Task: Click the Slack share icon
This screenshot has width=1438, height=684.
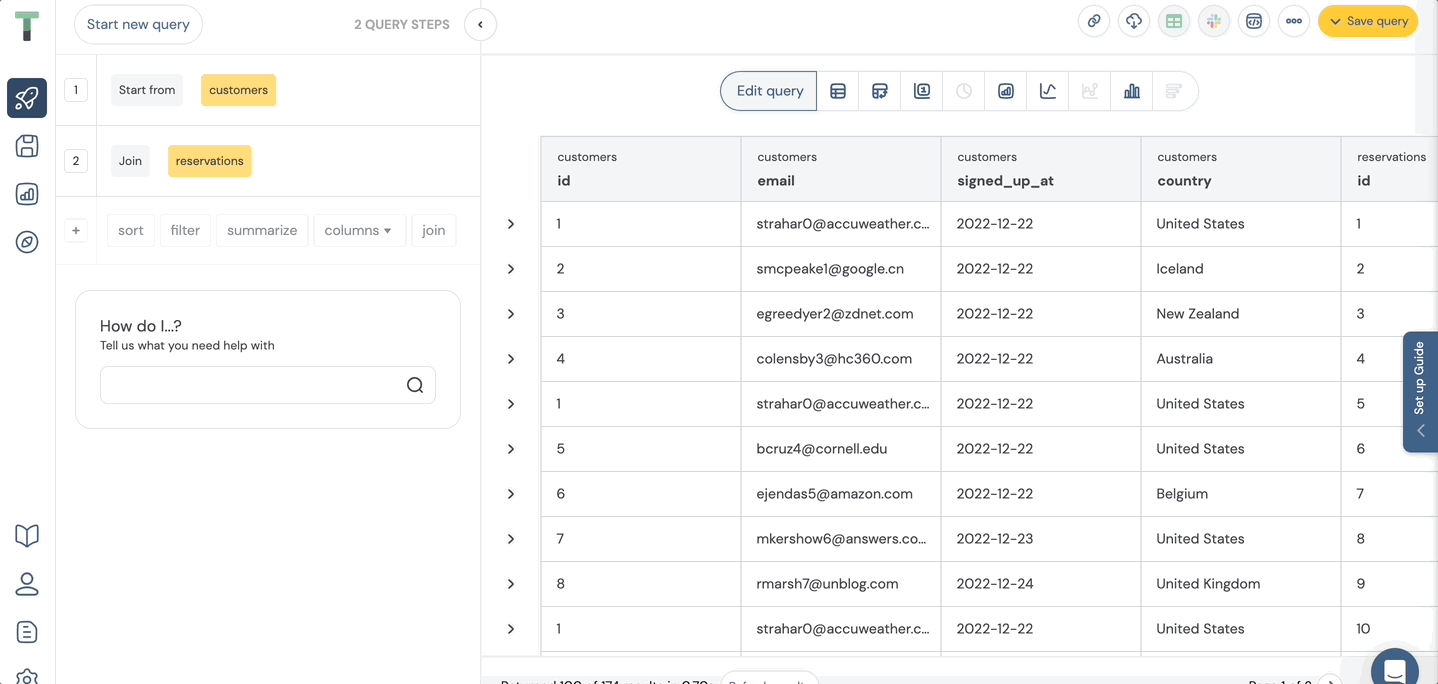Action: (1214, 21)
